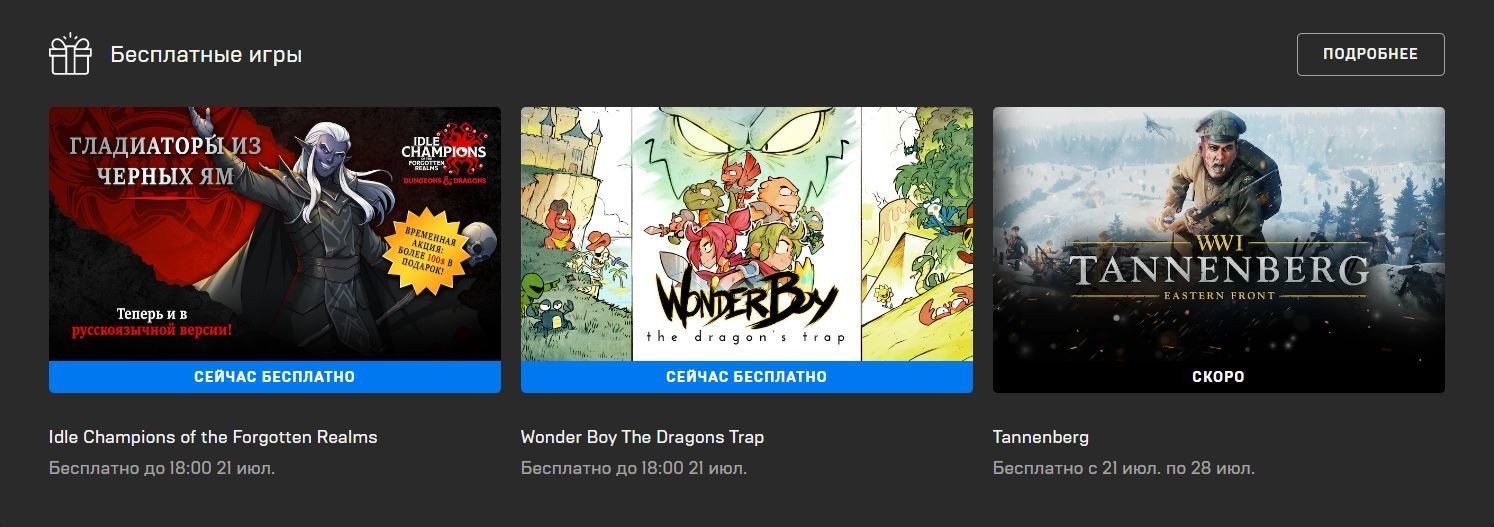This screenshot has width=1494, height=527.
Task: Open Idle Champions of the Forgotten Realms title
Action: point(213,437)
